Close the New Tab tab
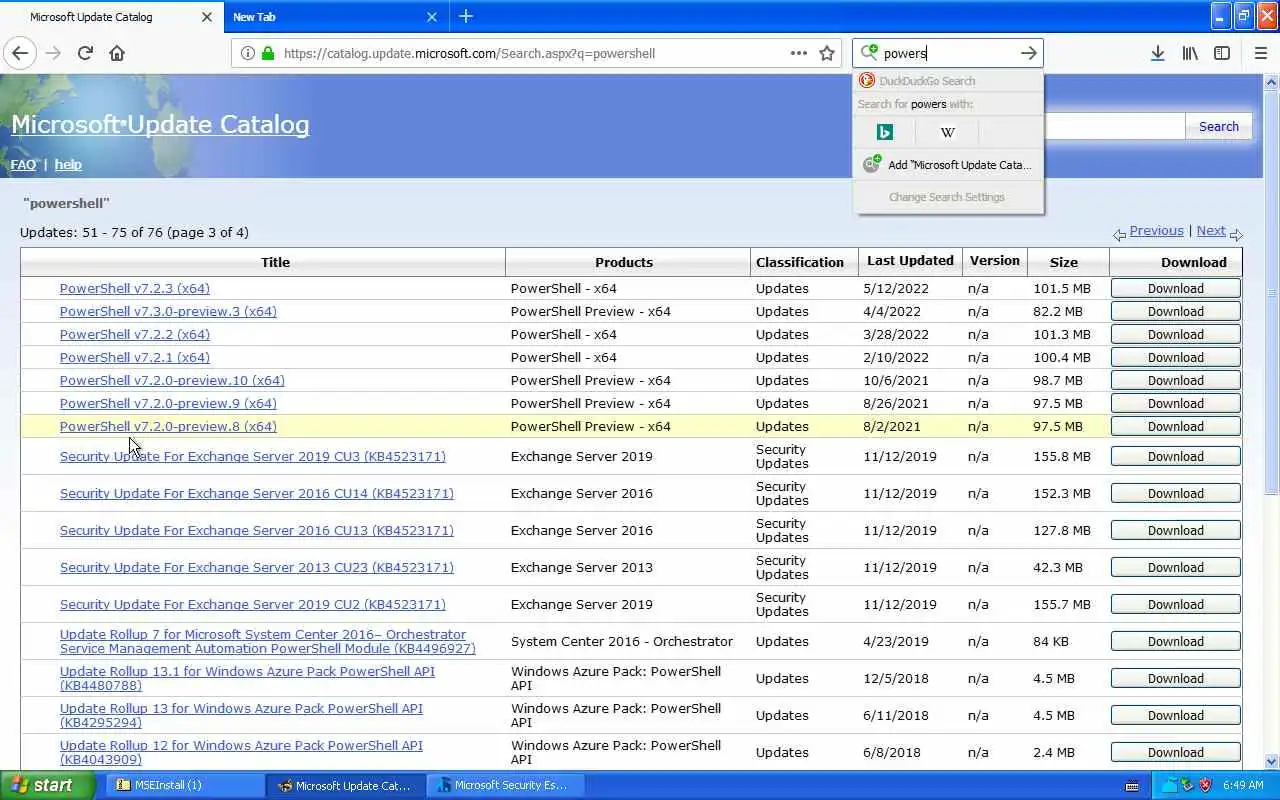Screen dimensions: 1280x800 click(432, 17)
